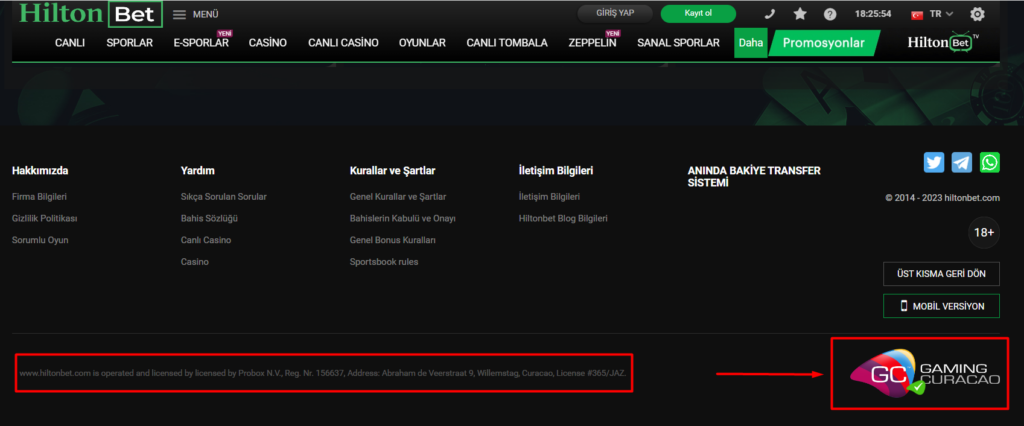This screenshot has width=1024, height=426.
Task: Open the CANLI menu item
Action: click(x=70, y=43)
